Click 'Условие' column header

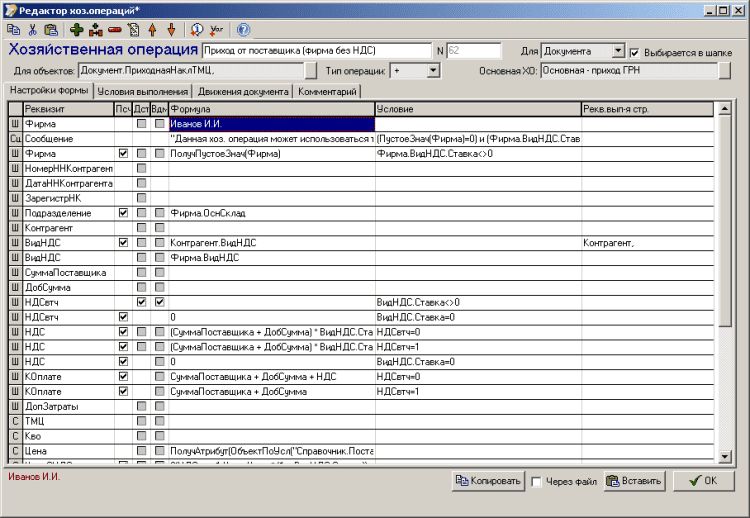point(478,109)
